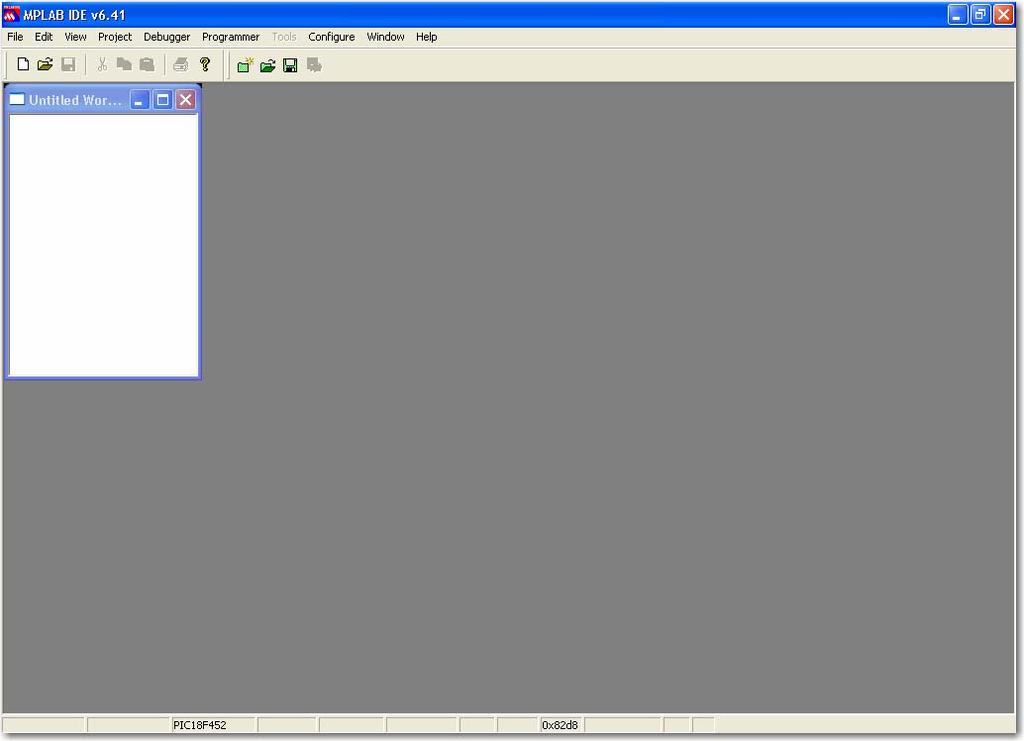
Task: Close the MPLAB IDE application
Action: click(1003, 14)
